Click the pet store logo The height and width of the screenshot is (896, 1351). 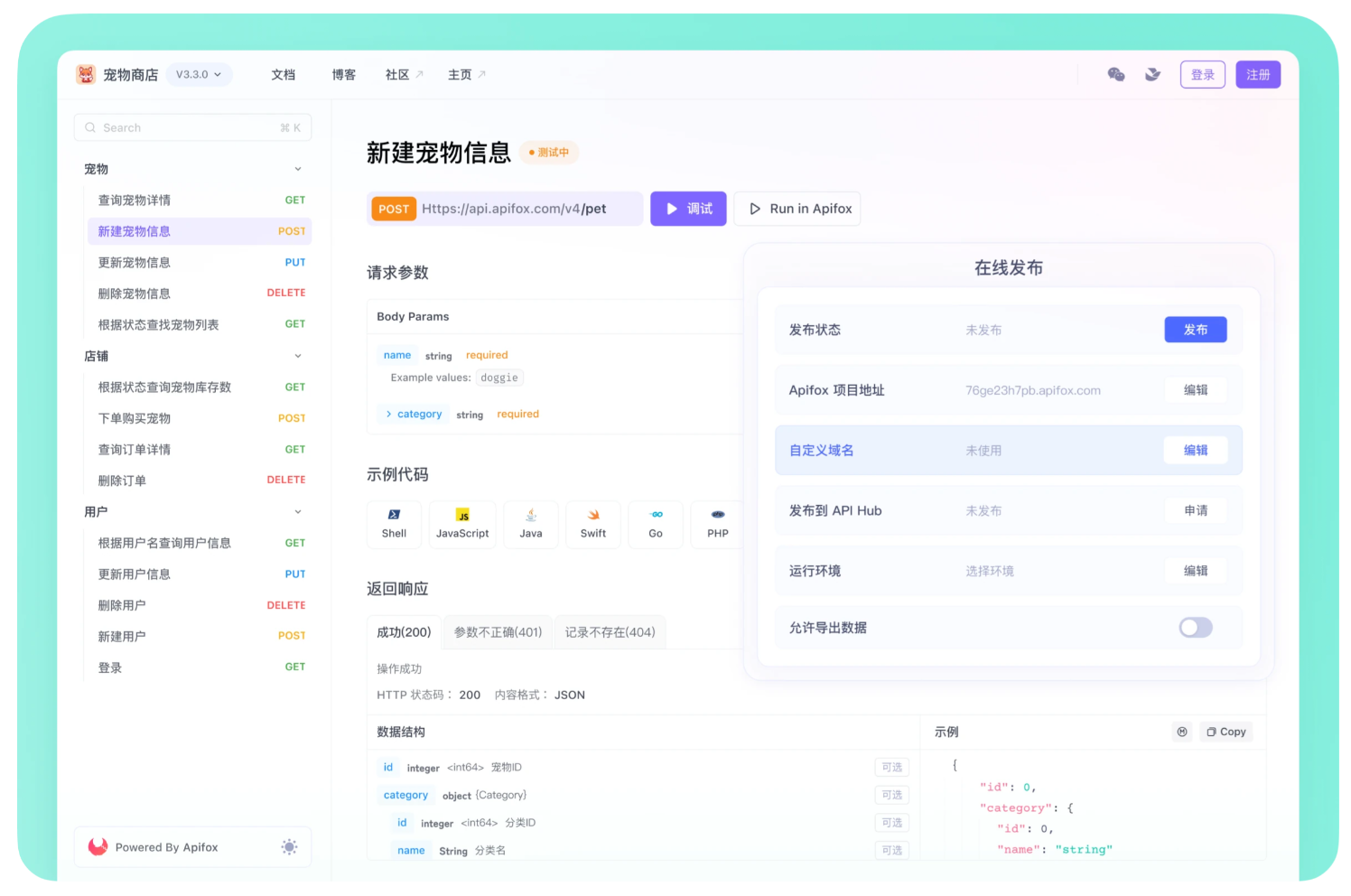pos(86,74)
